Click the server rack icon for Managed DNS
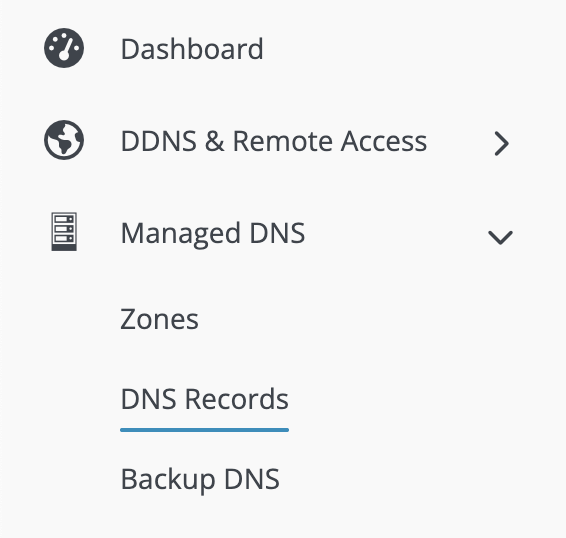This screenshot has width=566, height=538. pyautogui.click(x=64, y=231)
